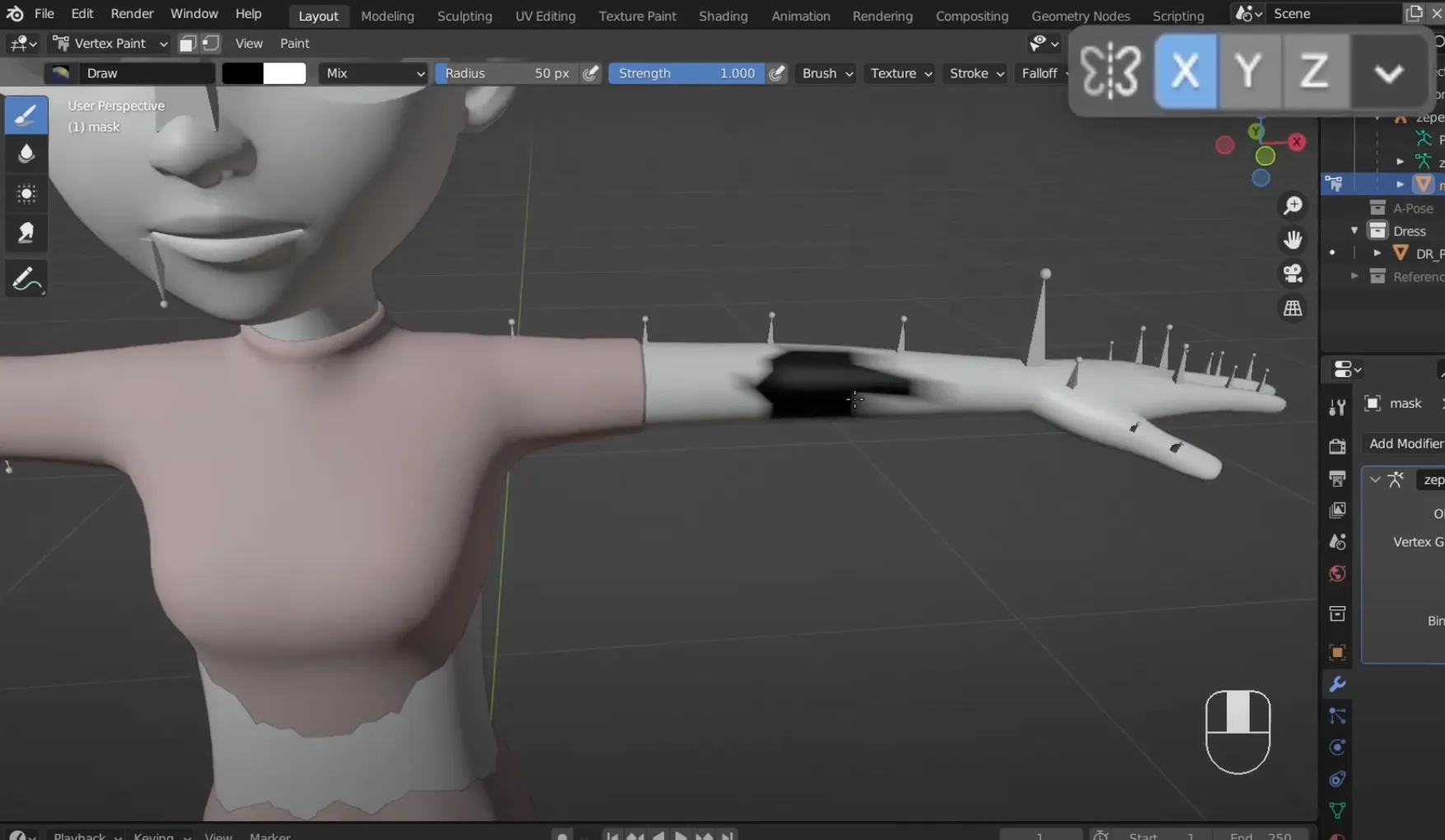
Task: Open the View menu in viewport header
Action: click(249, 44)
